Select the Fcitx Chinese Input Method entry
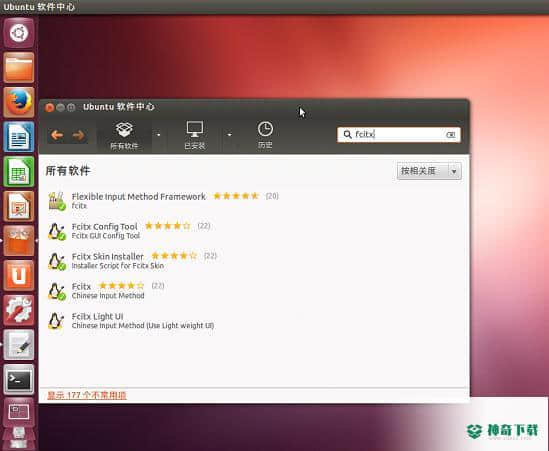The image size is (549, 451). pos(254,291)
